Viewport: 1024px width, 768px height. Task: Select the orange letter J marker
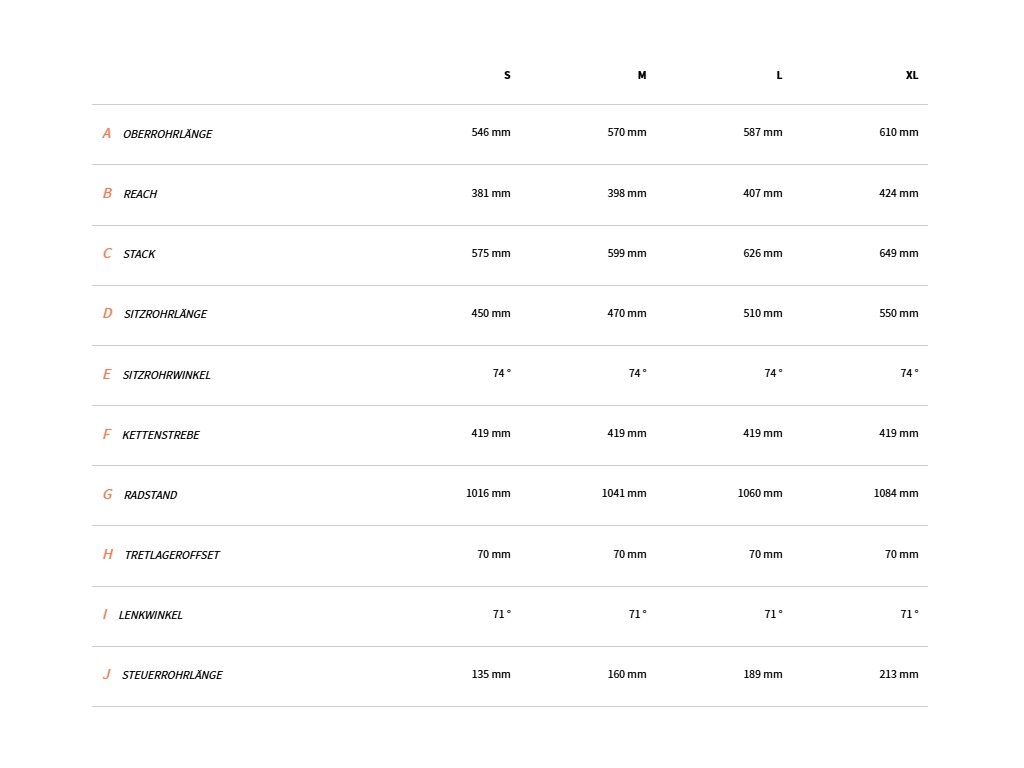[x=106, y=675]
